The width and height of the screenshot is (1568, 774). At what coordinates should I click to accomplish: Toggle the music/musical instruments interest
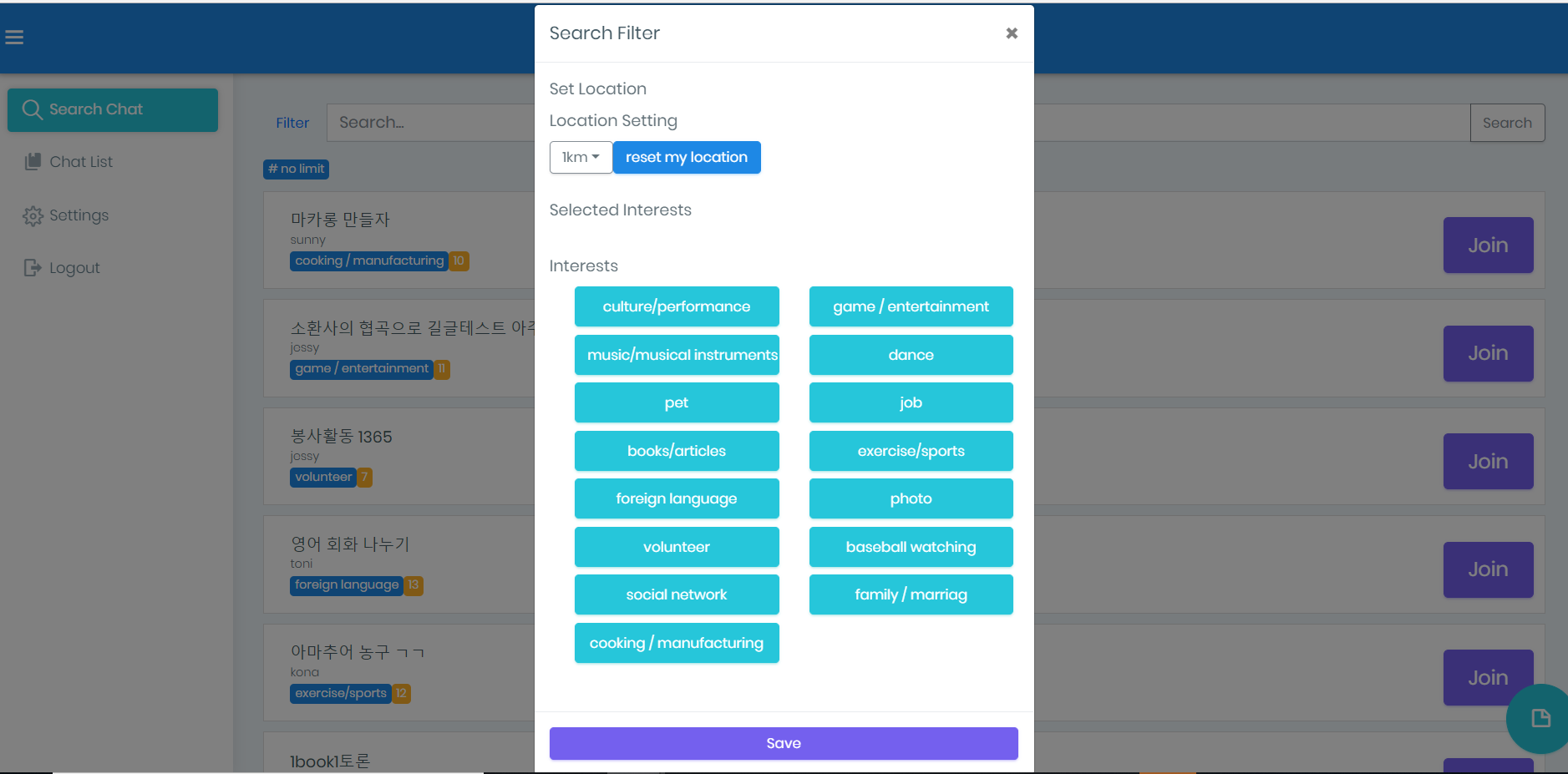tap(677, 355)
